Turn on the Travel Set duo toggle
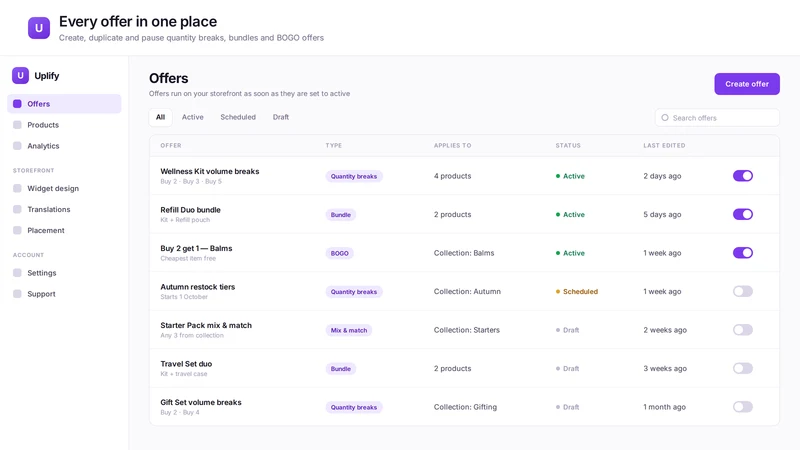Viewport: 800px width, 450px height. click(x=743, y=368)
